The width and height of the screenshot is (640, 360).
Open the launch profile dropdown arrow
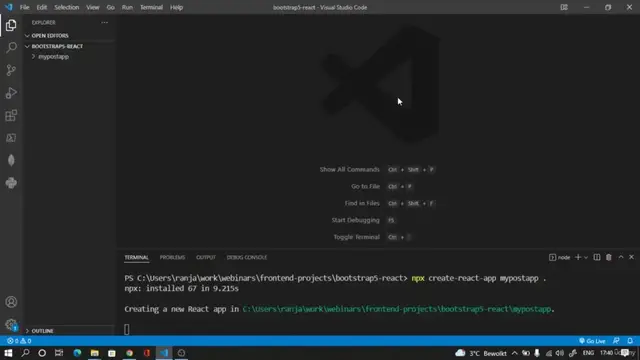[x=586, y=257]
